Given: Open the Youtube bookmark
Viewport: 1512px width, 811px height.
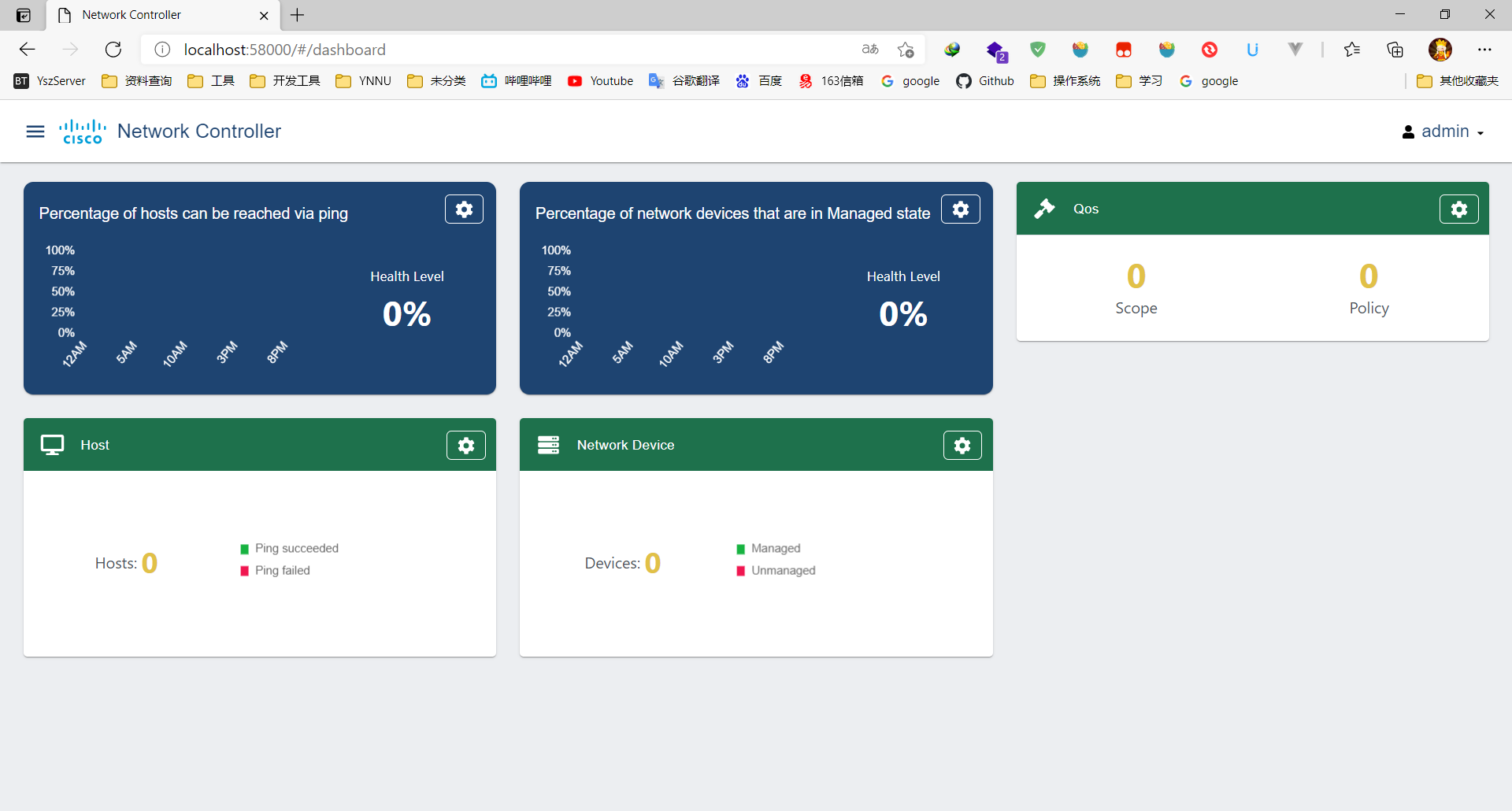Looking at the screenshot, I should point(600,81).
